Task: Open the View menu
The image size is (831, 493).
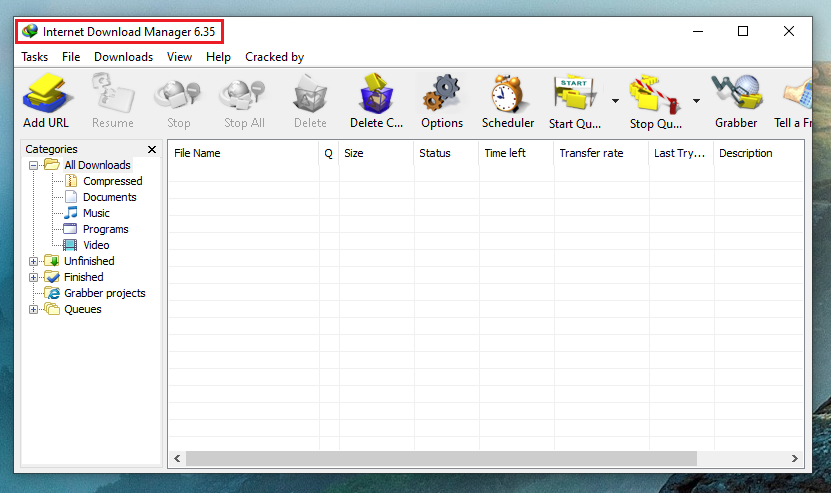Action: click(x=179, y=57)
